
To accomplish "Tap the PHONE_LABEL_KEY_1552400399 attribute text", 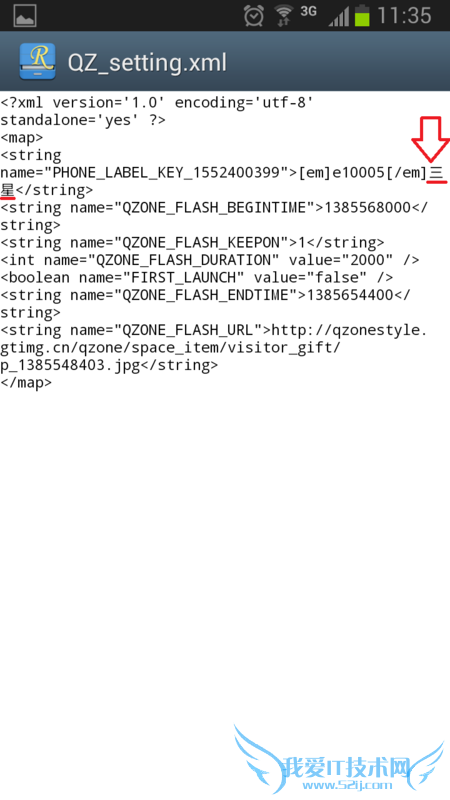I will (167, 172).
